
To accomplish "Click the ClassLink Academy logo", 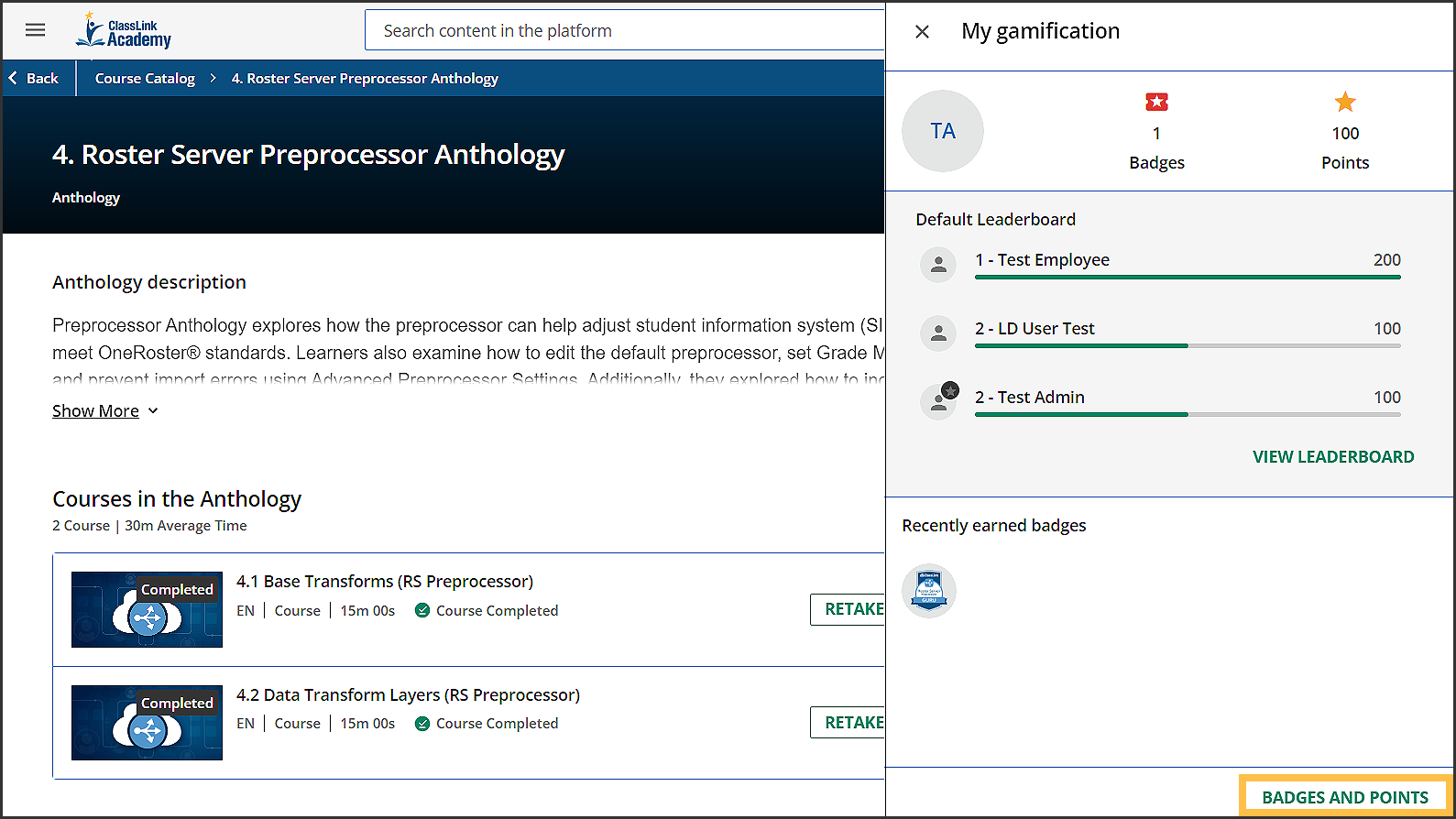I will point(124,31).
